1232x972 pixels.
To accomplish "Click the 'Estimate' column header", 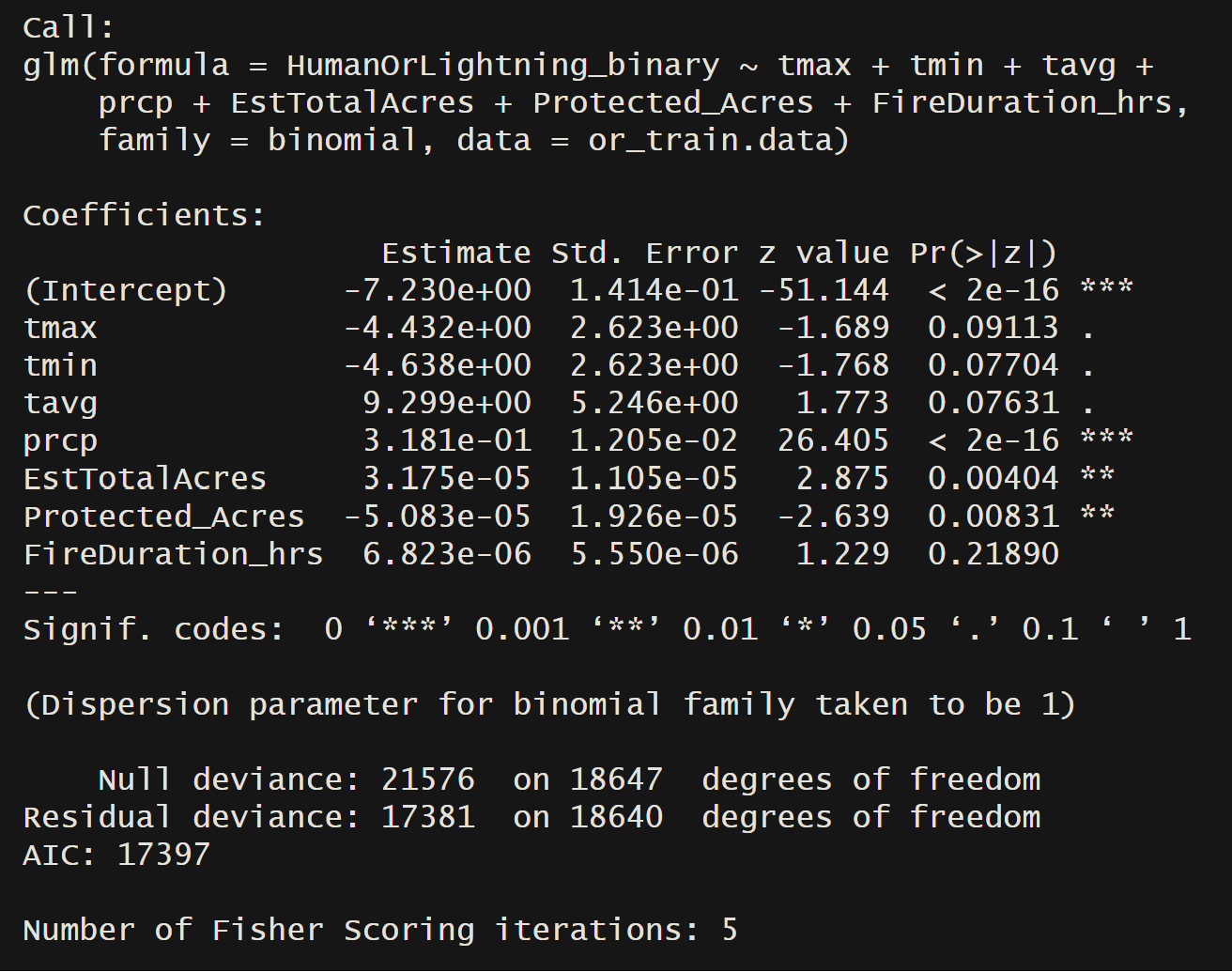I will point(455,253).
